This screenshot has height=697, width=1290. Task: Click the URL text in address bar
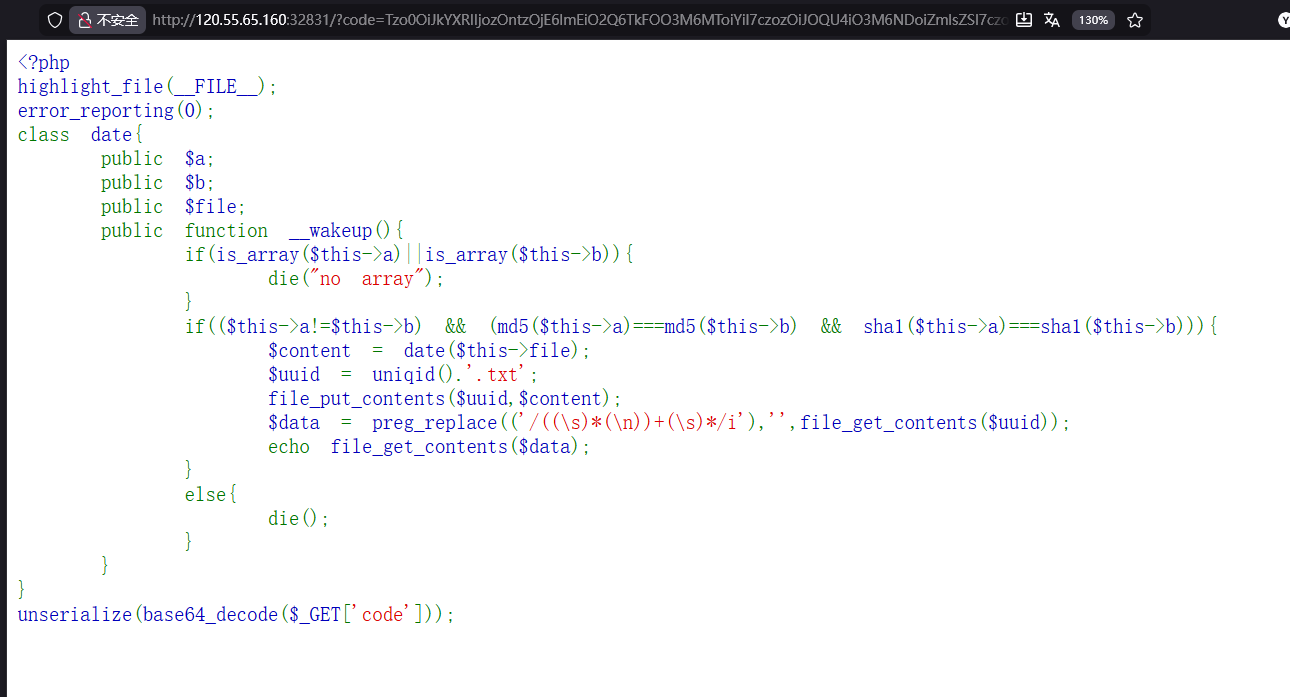(580, 20)
